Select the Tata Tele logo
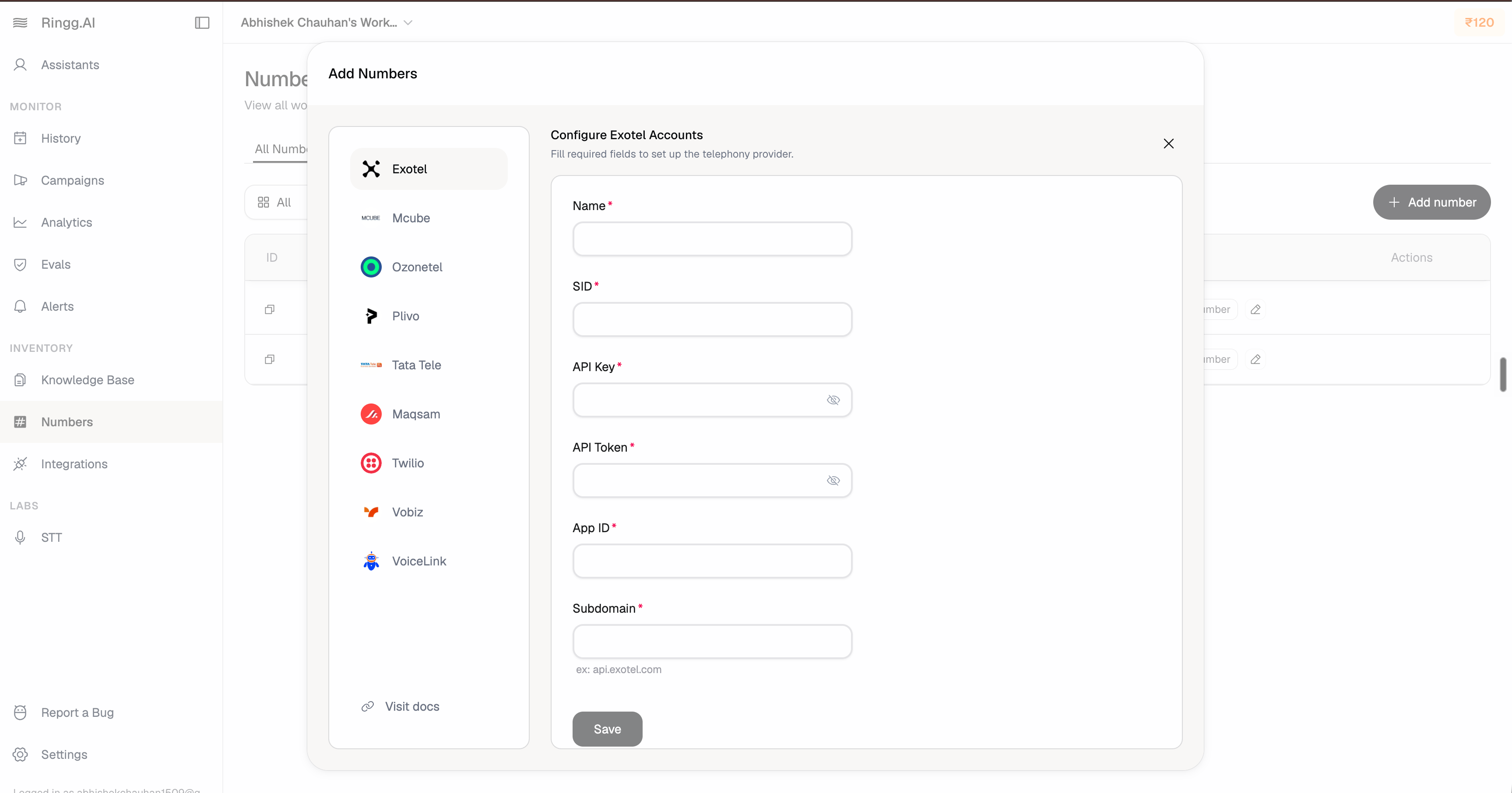This screenshot has width=1512, height=793. tap(370, 365)
